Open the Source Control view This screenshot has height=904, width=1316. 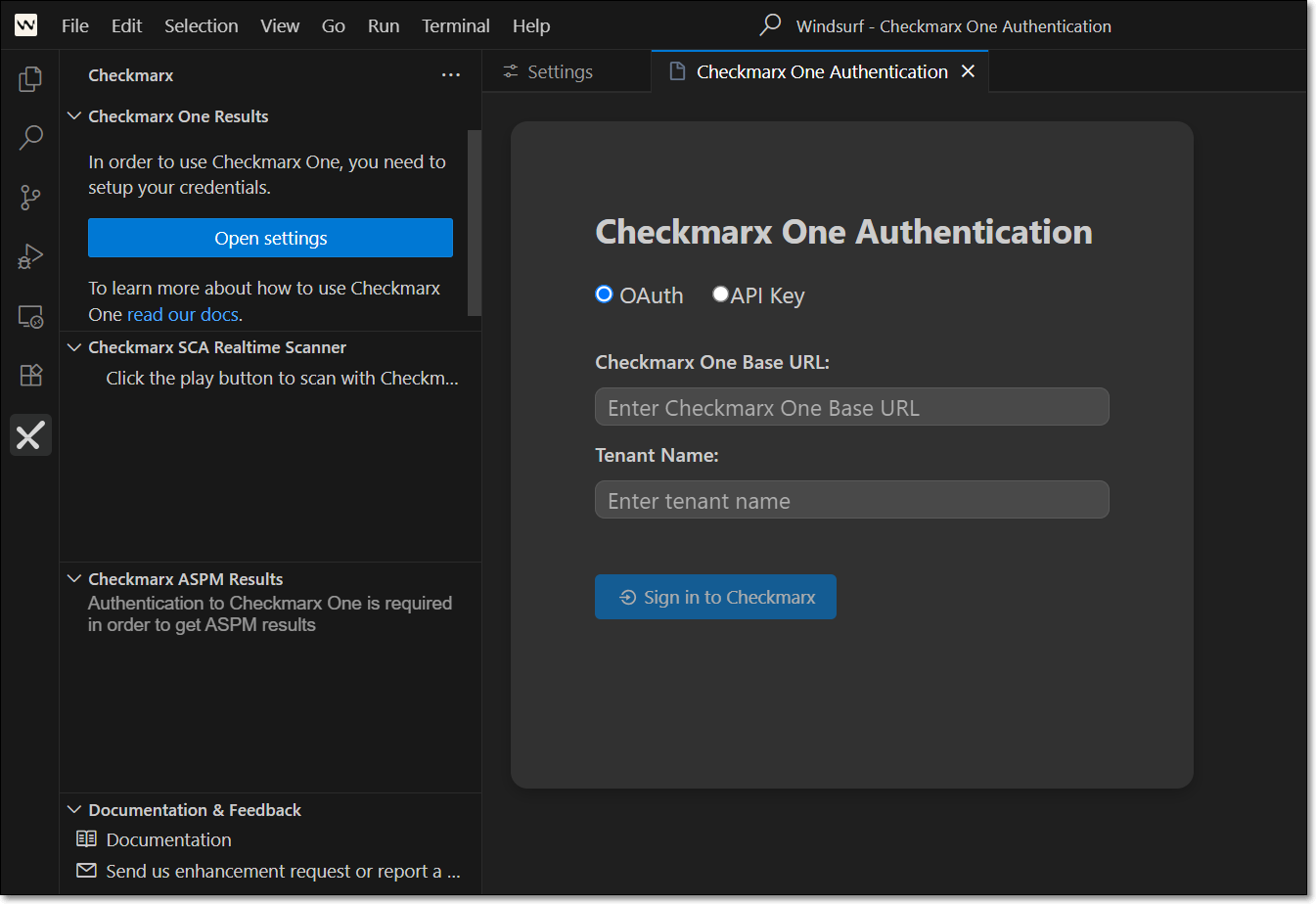(30, 198)
